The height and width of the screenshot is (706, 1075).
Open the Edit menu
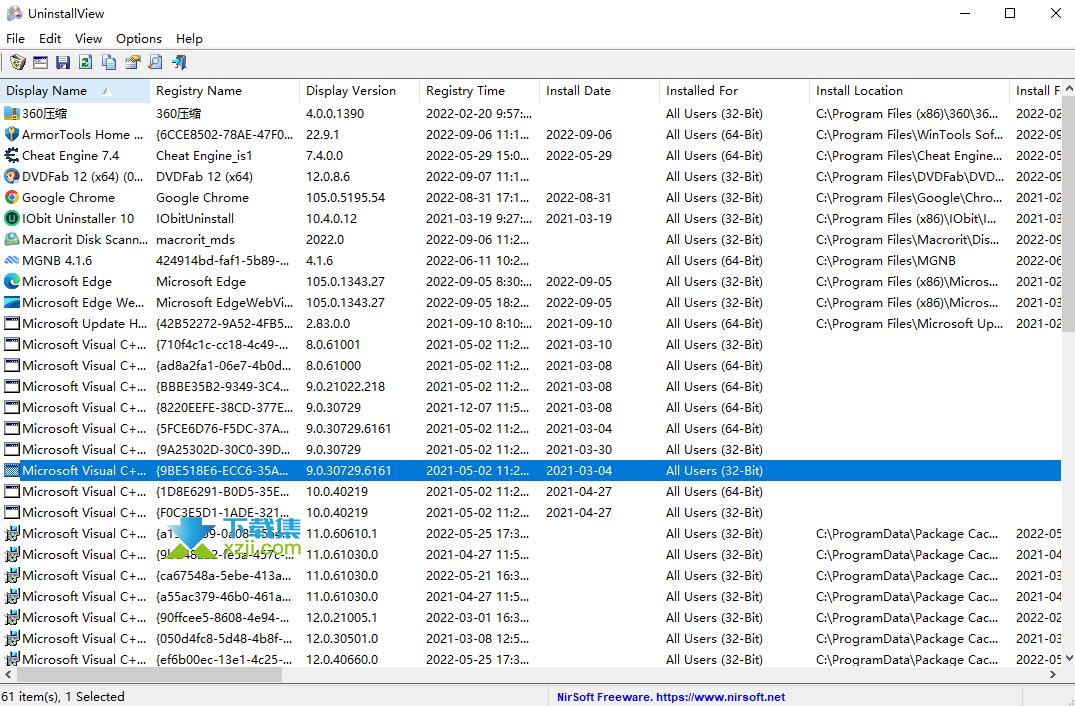(50, 38)
